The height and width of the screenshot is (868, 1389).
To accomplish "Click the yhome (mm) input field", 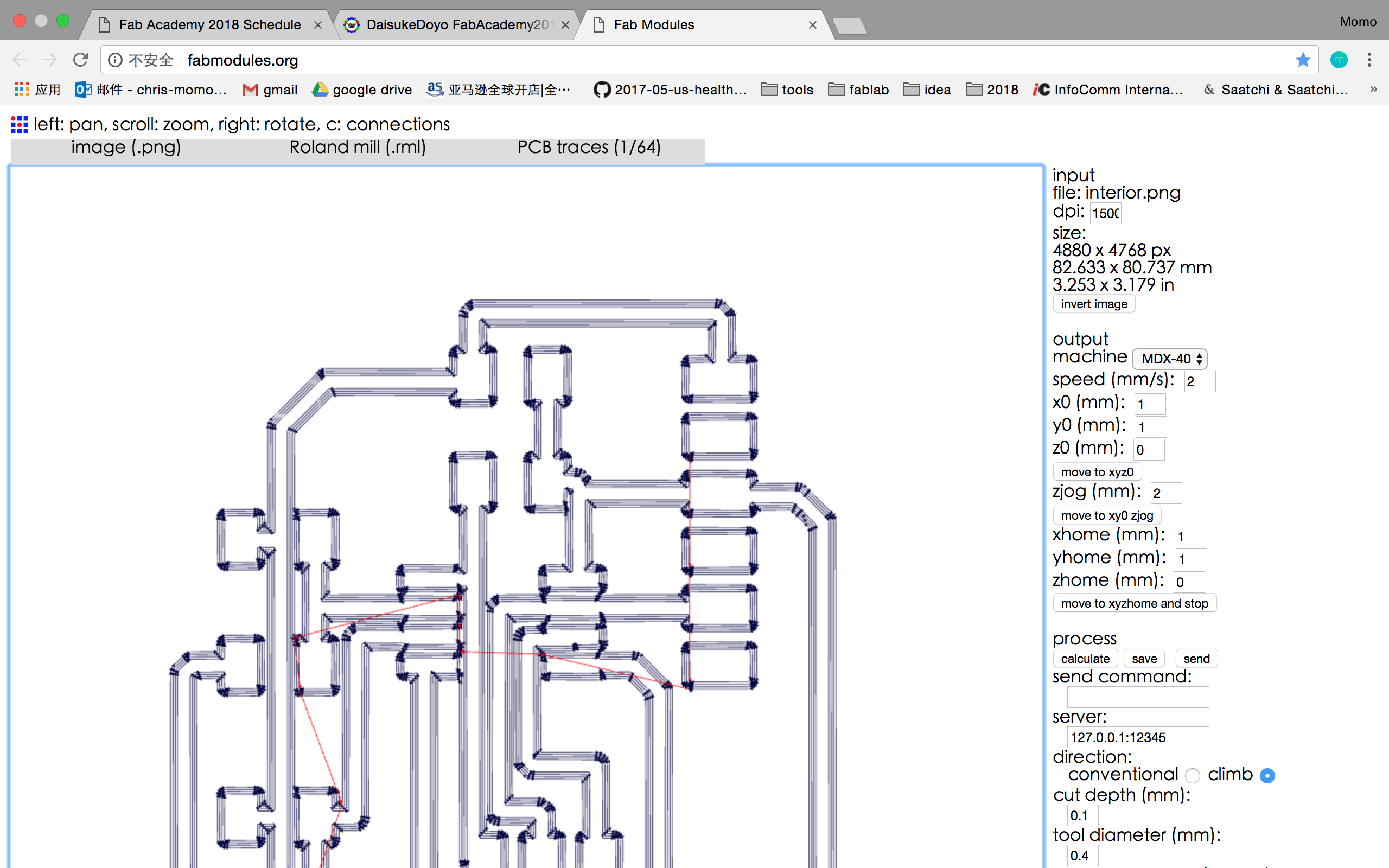I will [1192, 559].
